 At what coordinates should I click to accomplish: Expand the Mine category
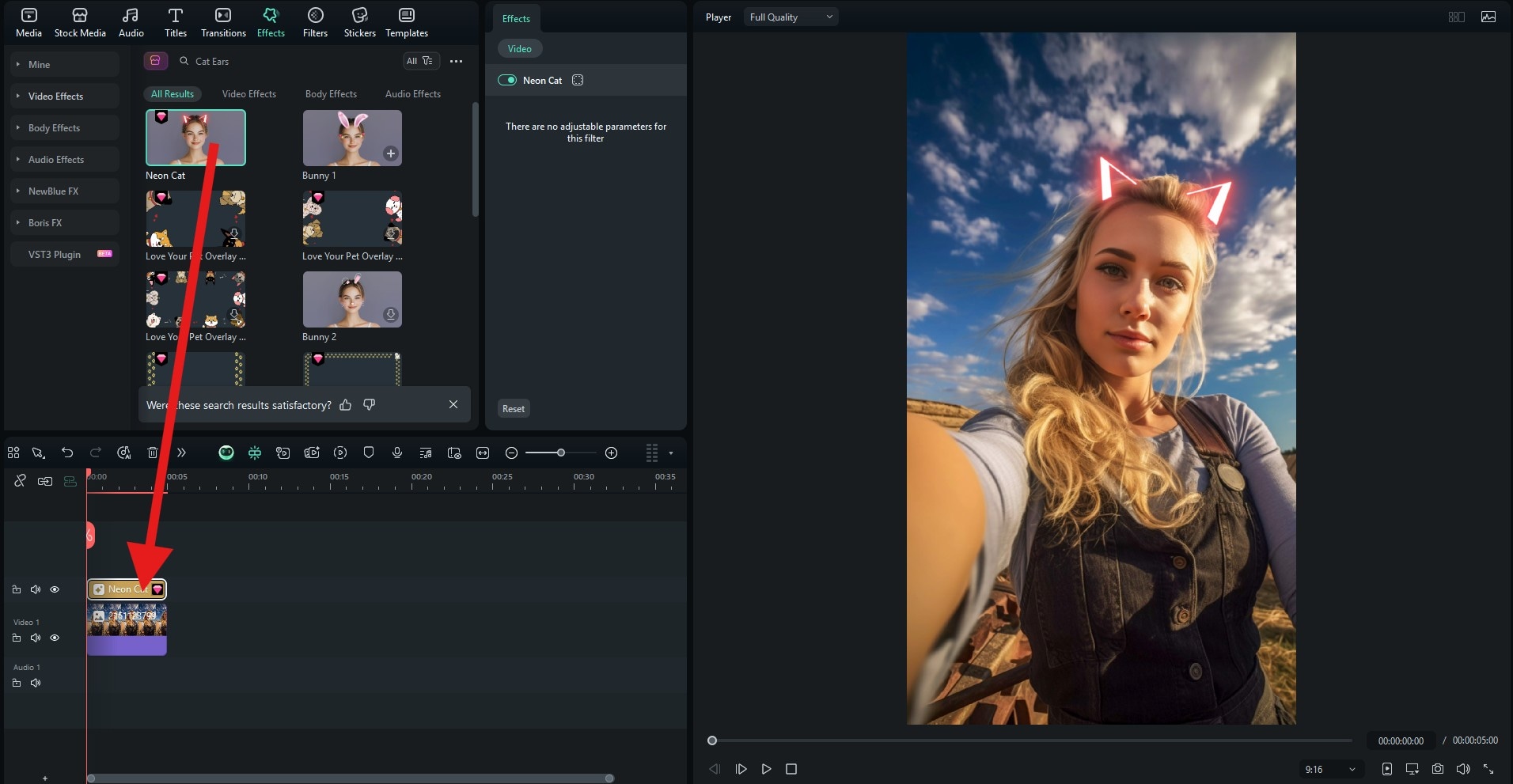coord(65,65)
